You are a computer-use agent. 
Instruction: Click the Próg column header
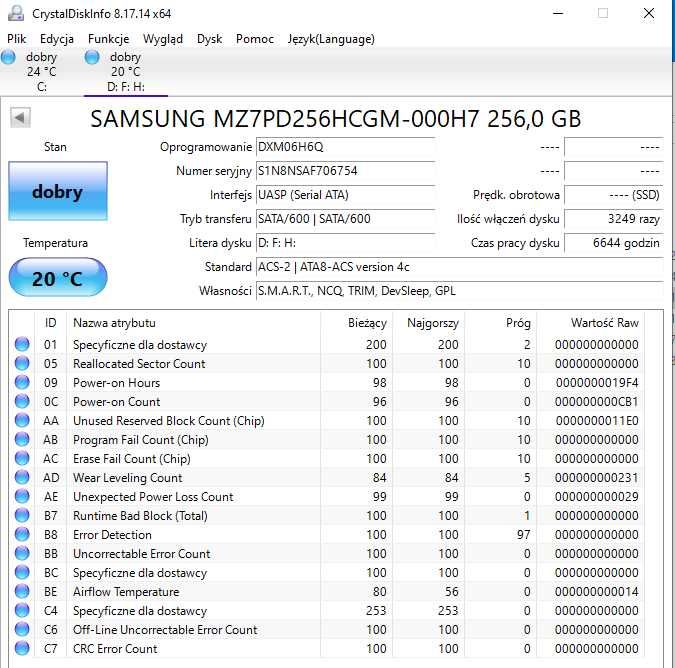pyautogui.click(x=500, y=323)
